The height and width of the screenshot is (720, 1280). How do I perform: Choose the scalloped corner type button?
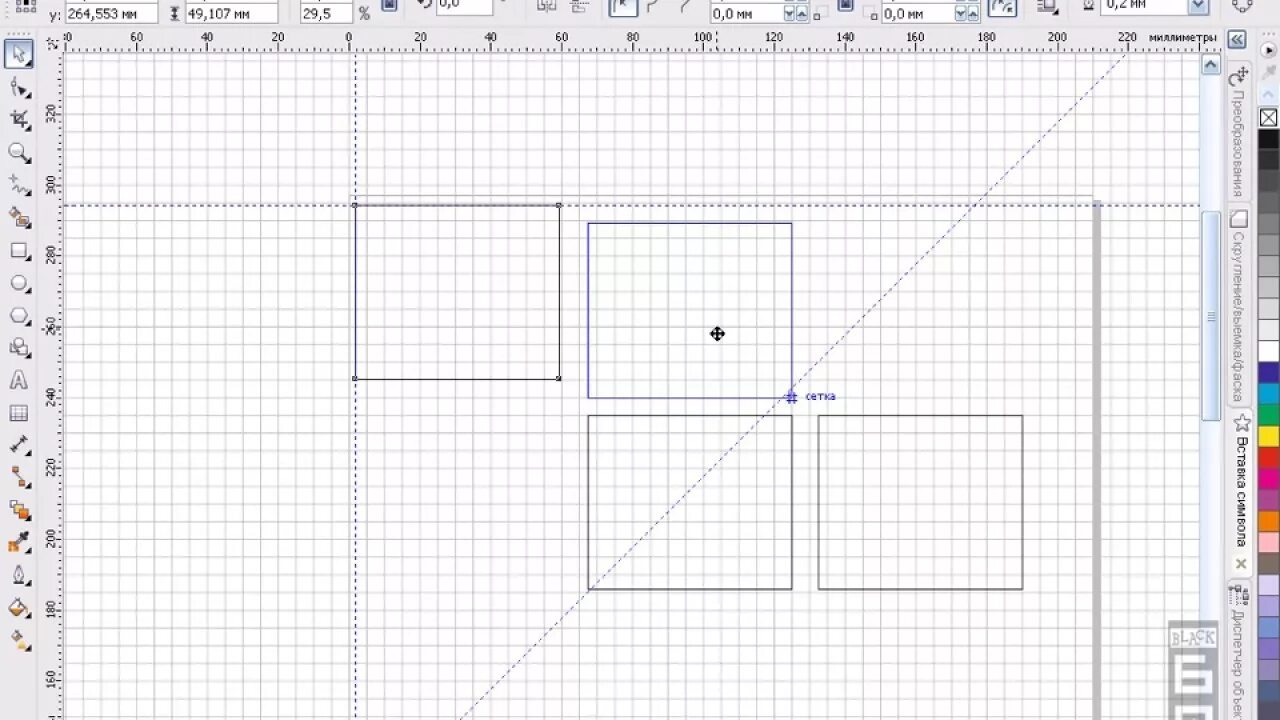(653, 7)
